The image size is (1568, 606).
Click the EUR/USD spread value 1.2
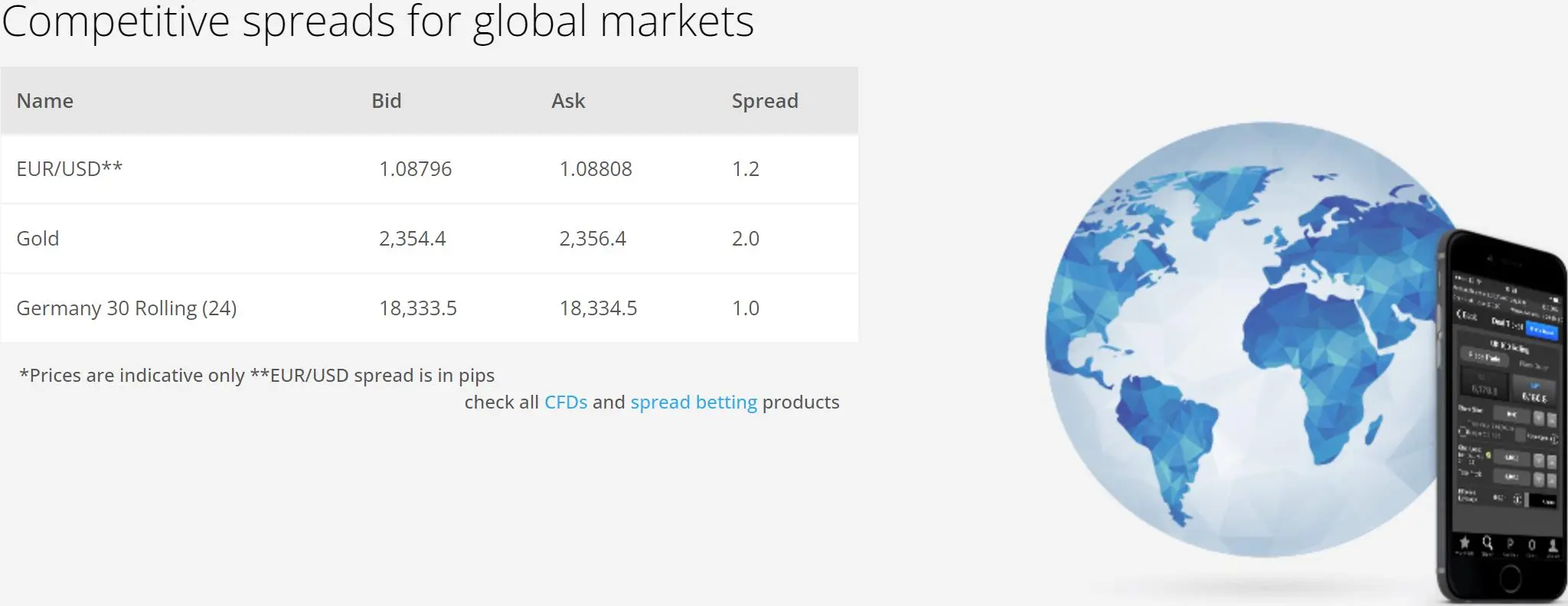[746, 169]
